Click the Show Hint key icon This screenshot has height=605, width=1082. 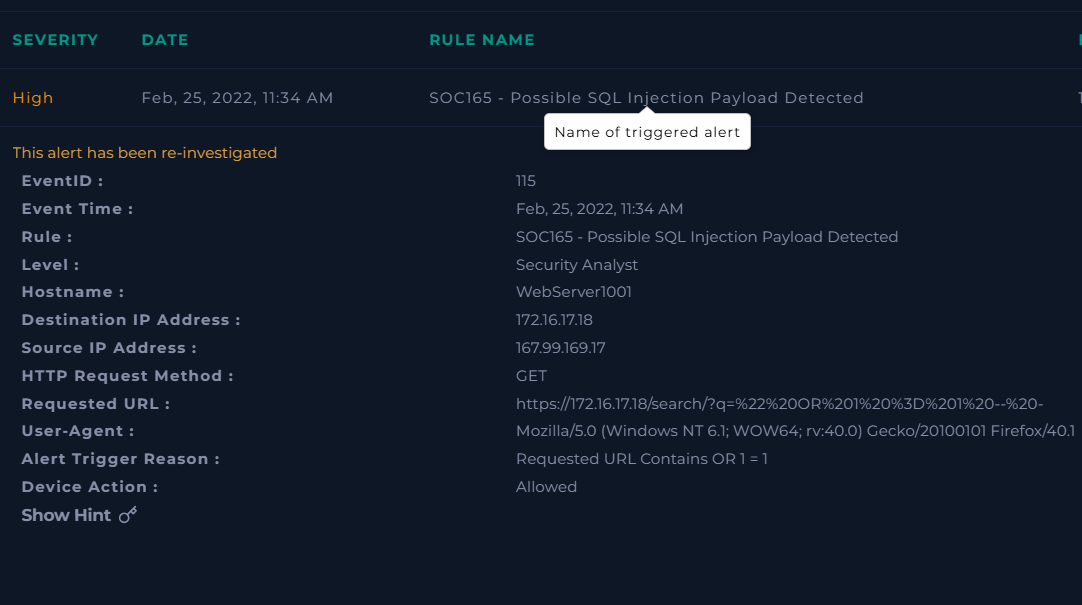tap(127, 514)
